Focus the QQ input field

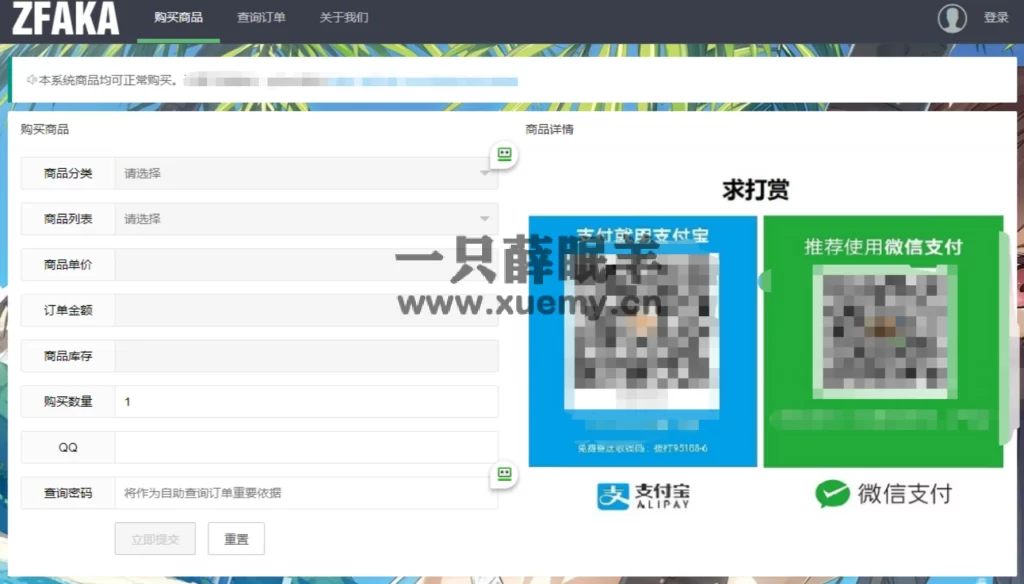tap(306, 447)
